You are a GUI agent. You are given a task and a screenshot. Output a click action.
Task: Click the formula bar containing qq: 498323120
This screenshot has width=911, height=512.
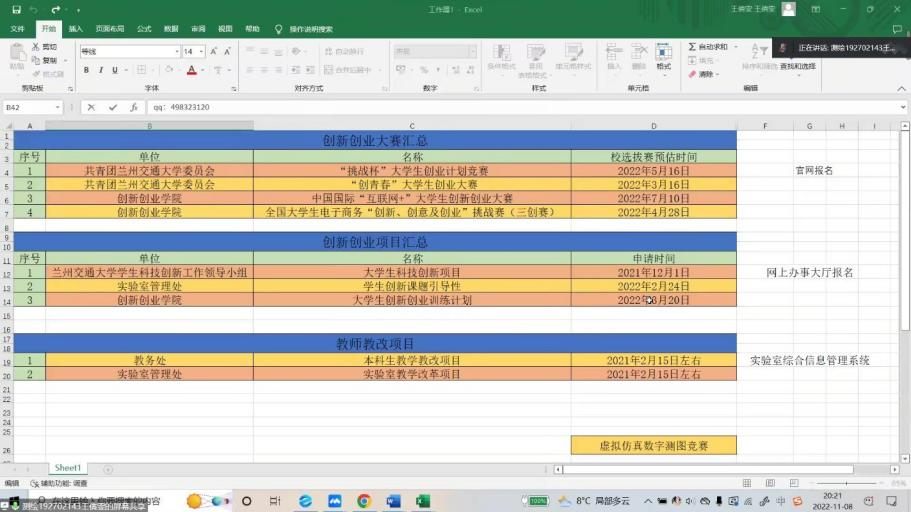tap(500, 107)
